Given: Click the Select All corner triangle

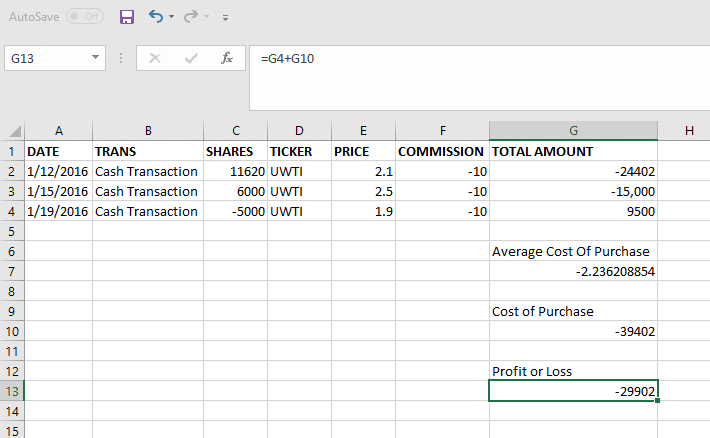Looking at the screenshot, I should [x=15, y=131].
